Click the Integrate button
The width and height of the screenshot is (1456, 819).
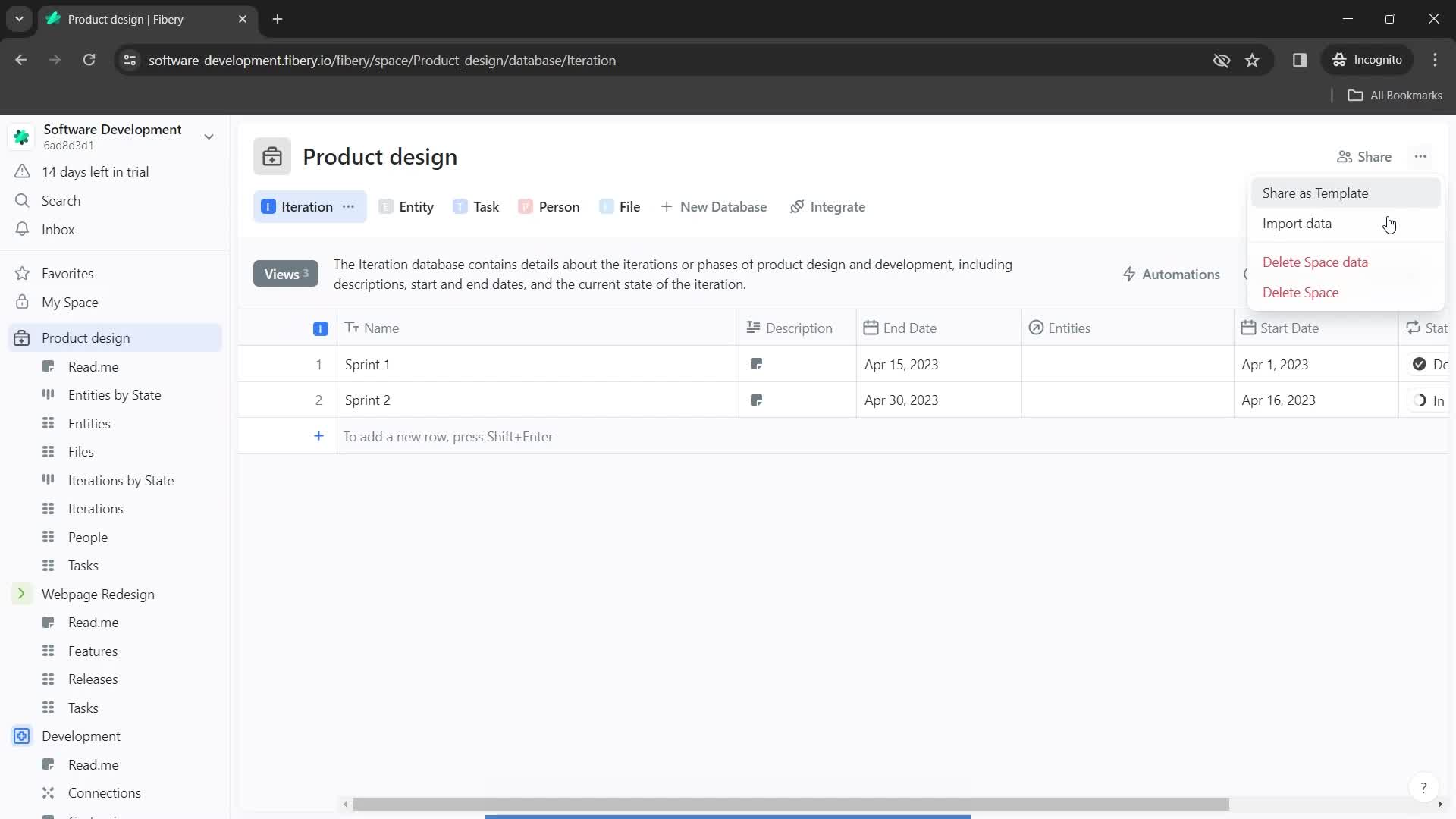(827, 207)
